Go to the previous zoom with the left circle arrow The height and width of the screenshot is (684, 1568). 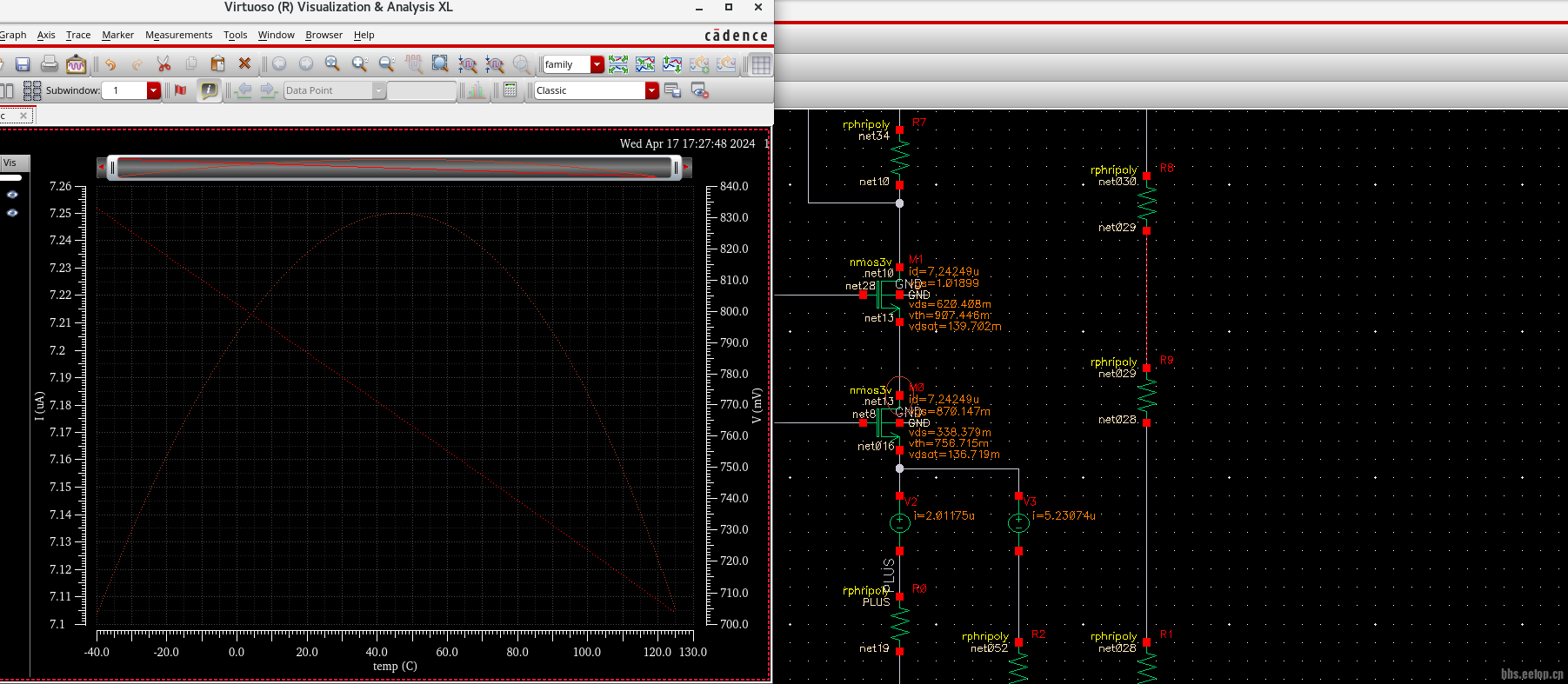pyautogui.click(x=279, y=64)
